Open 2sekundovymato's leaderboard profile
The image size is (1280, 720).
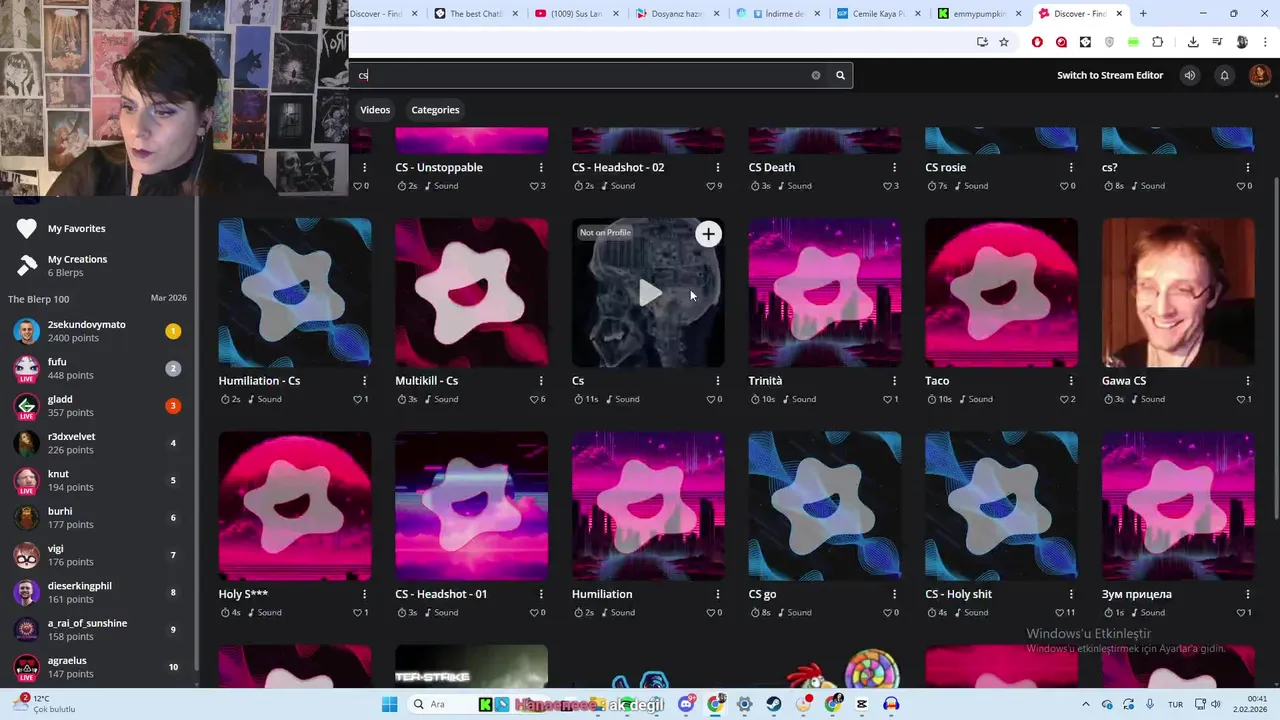[x=97, y=331]
